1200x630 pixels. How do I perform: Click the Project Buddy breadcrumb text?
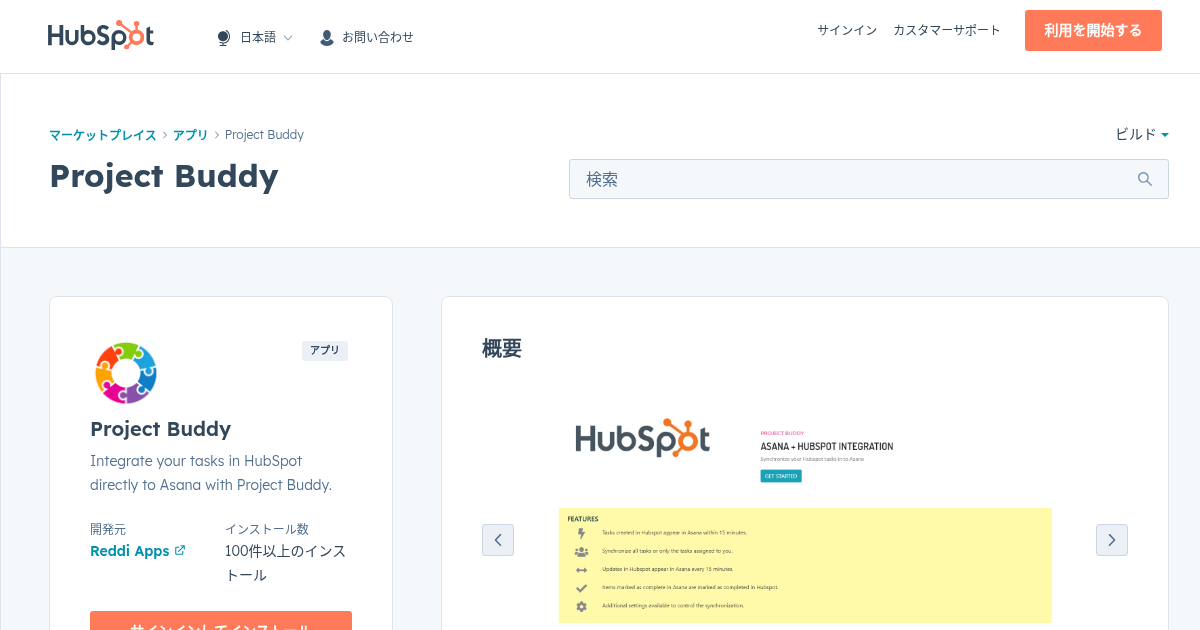(264, 135)
